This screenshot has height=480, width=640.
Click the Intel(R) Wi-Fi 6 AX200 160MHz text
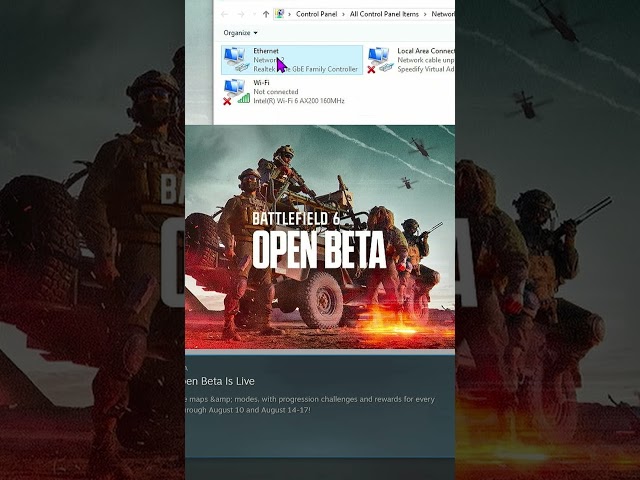[299, 100]
